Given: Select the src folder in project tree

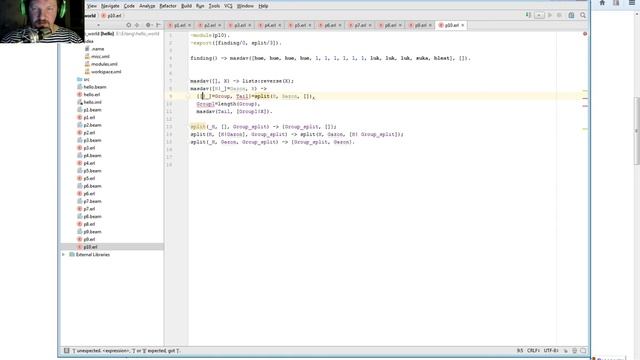Looking at the screenshot, I should pyautogui.click(x=86, y=80).
